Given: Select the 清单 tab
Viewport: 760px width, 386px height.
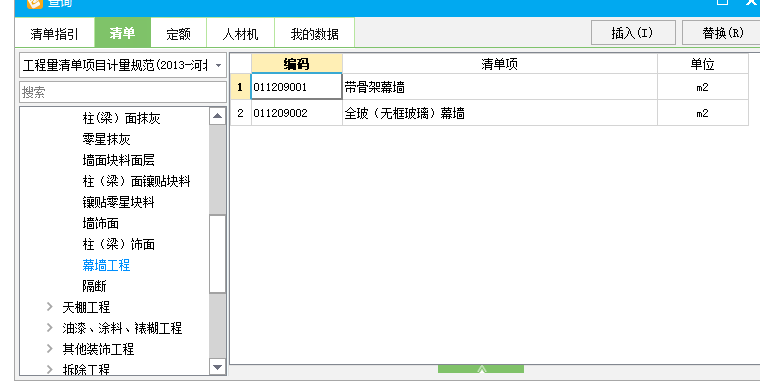Looking at the screenshot, I should click(x=123, y=33).
